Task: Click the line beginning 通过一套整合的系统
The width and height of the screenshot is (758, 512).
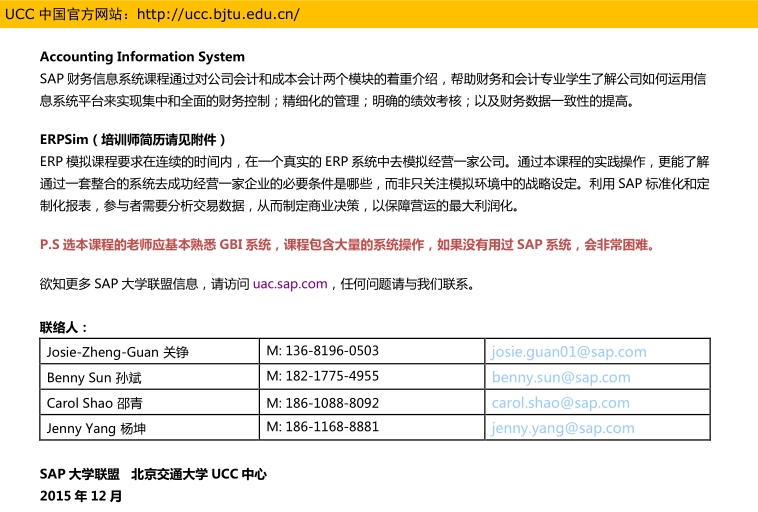Action: 375,184
